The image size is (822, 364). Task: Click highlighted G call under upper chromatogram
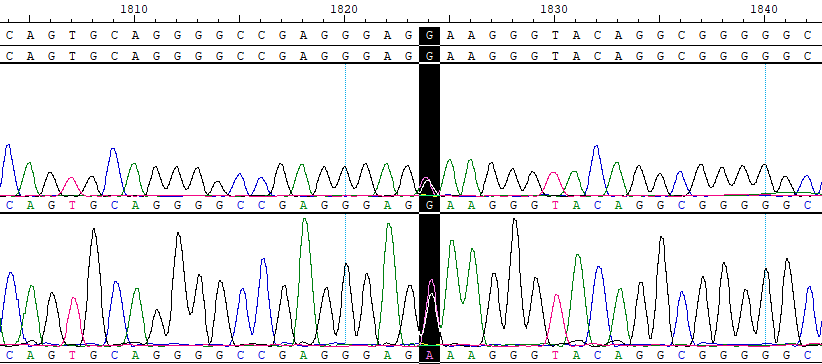pos(429,205)
